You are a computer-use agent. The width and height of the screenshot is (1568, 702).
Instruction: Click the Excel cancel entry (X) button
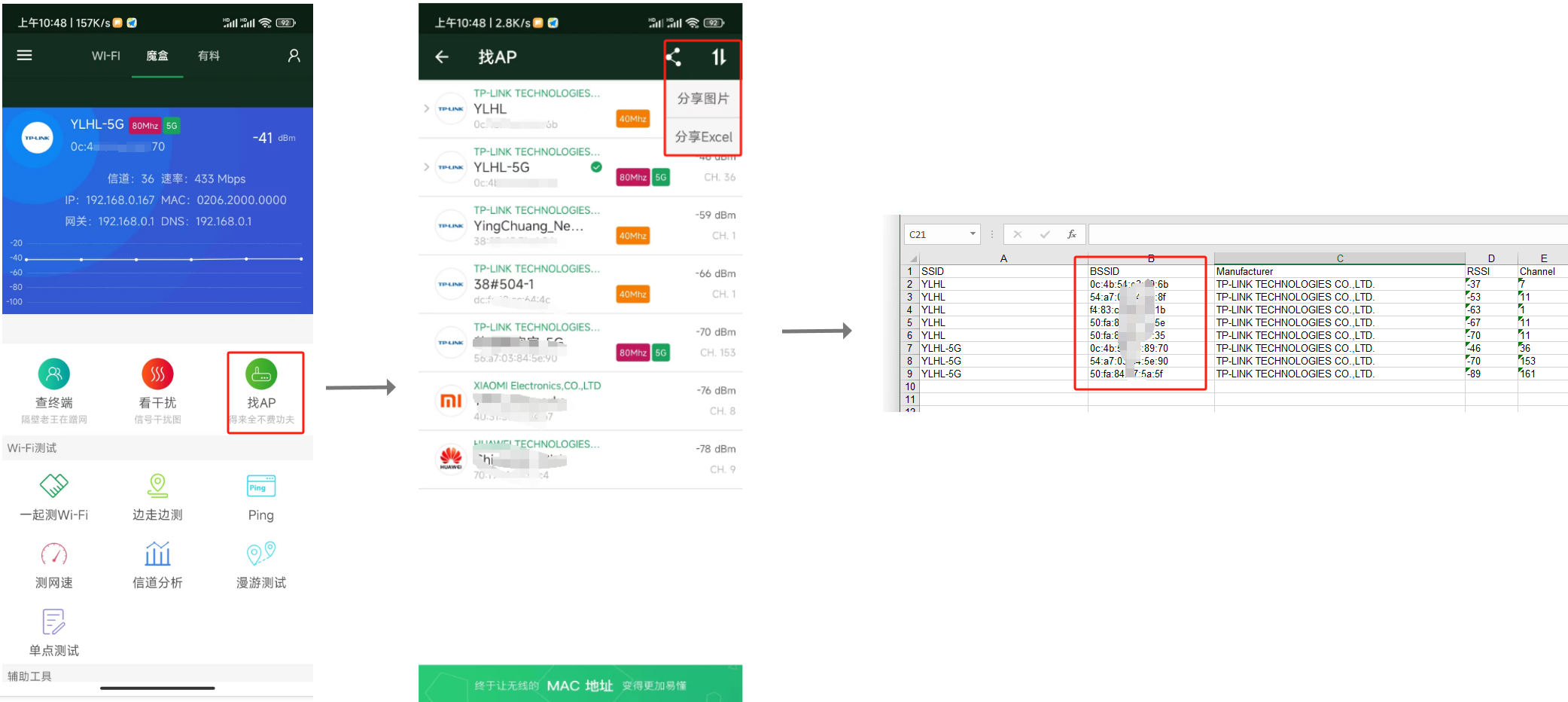[1018, 234]
